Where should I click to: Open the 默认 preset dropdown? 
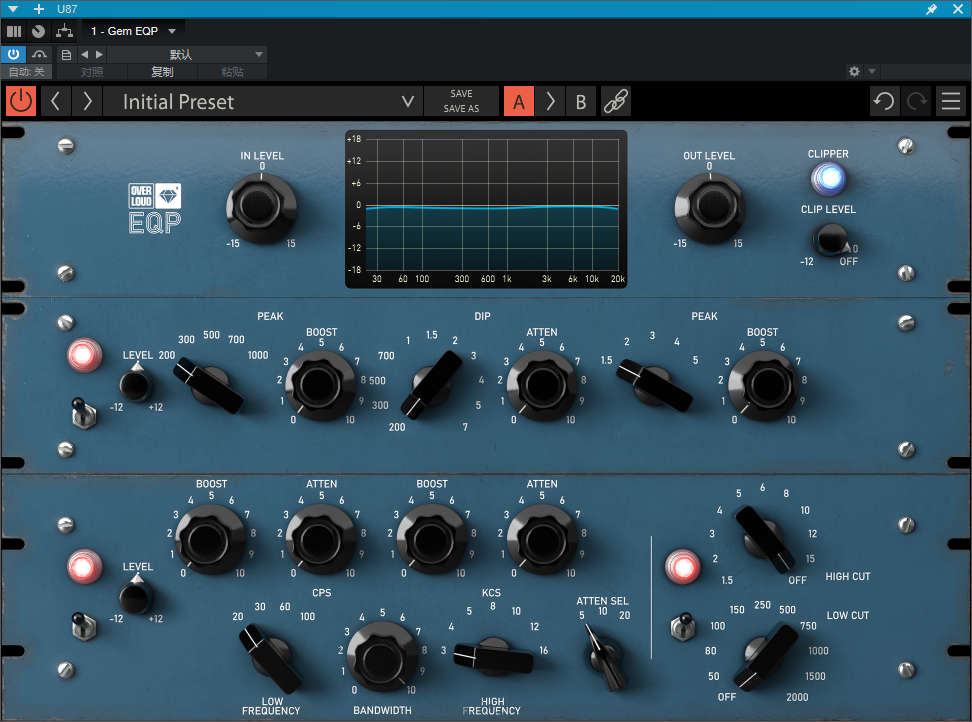click(x=187, y=55)
